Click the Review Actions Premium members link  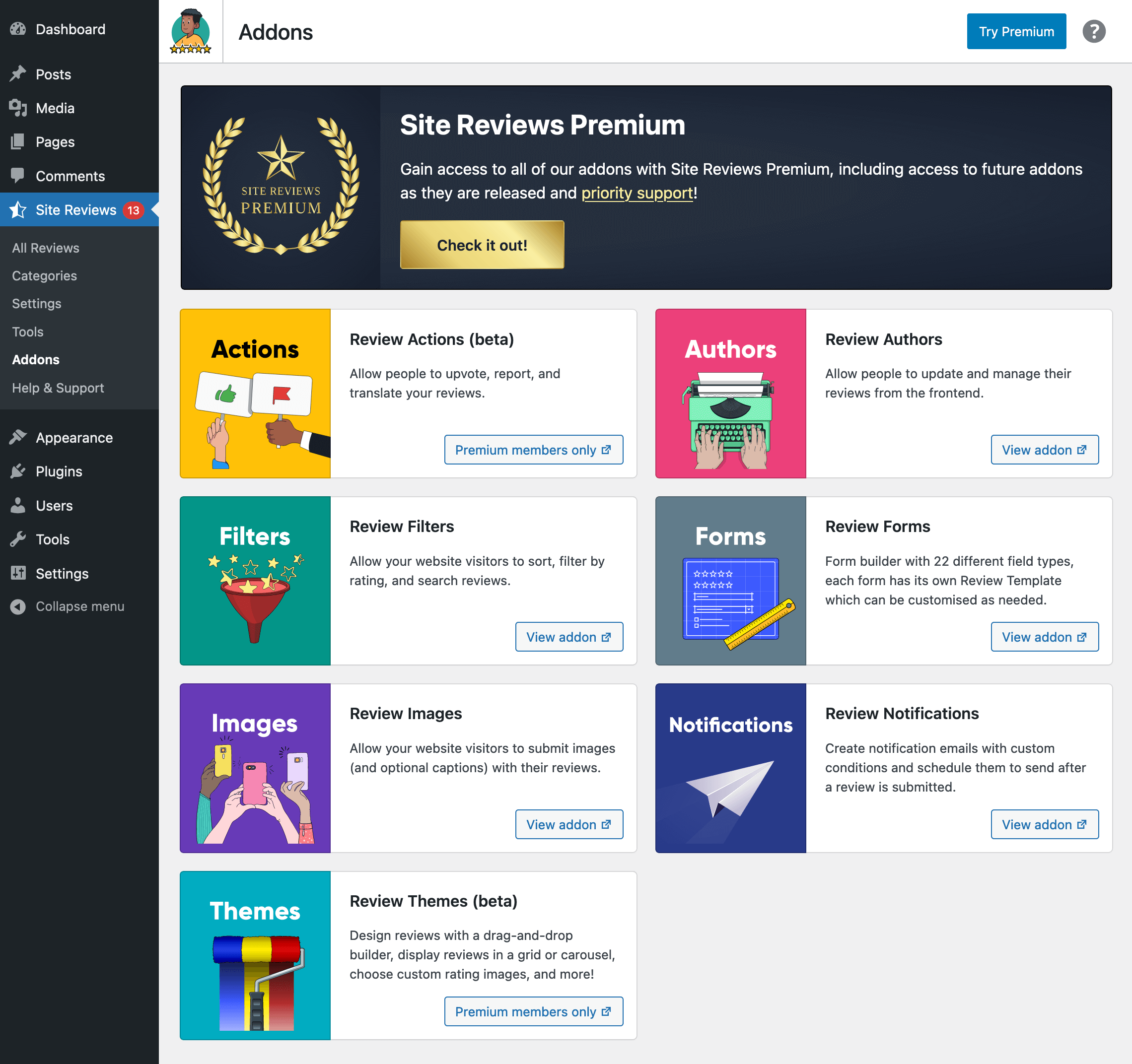533,449
